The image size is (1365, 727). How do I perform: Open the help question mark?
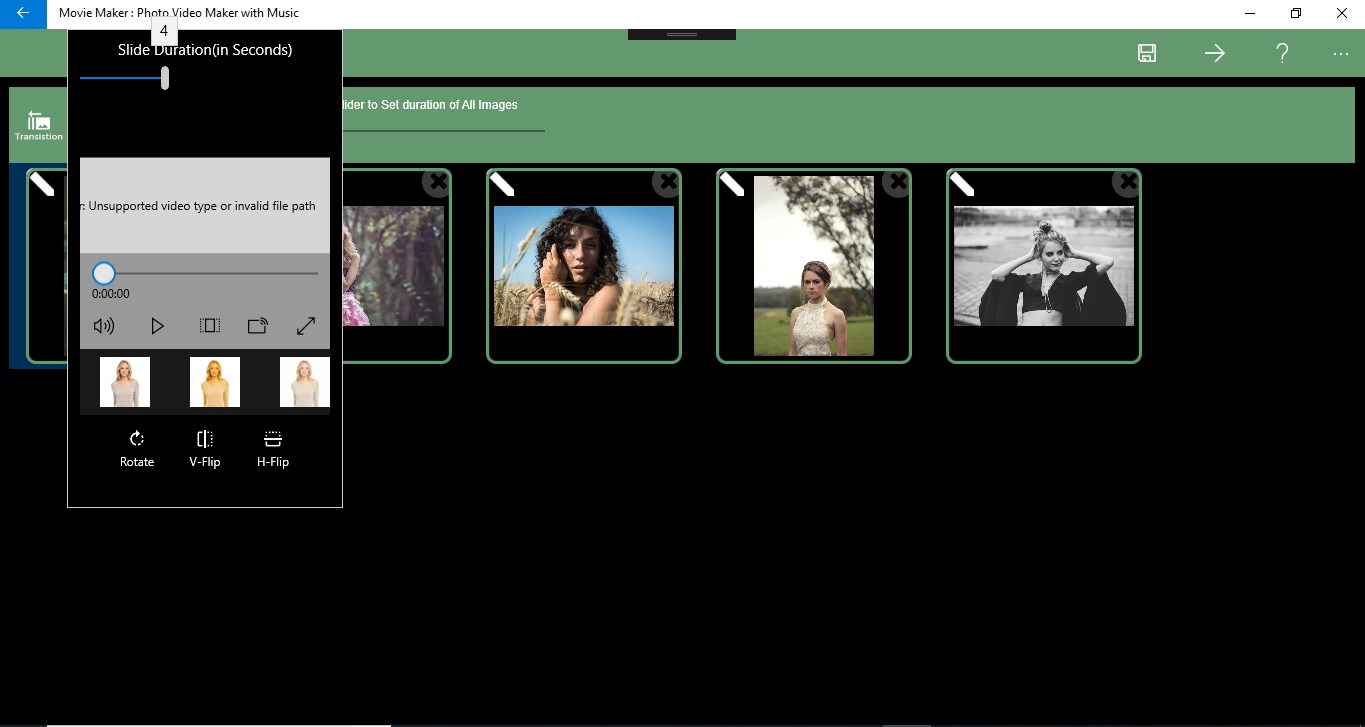coord(1282,53)
